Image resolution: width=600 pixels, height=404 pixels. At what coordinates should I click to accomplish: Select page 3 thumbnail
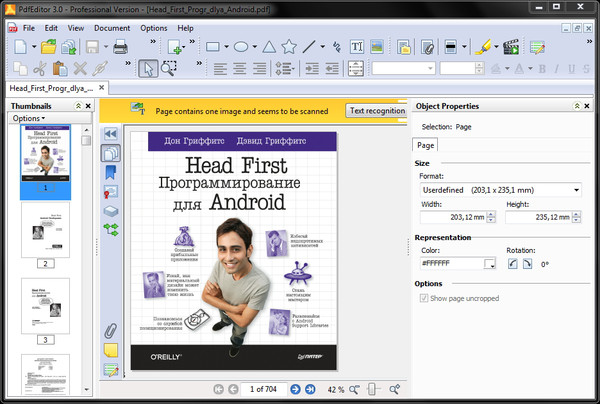[46, 306]
